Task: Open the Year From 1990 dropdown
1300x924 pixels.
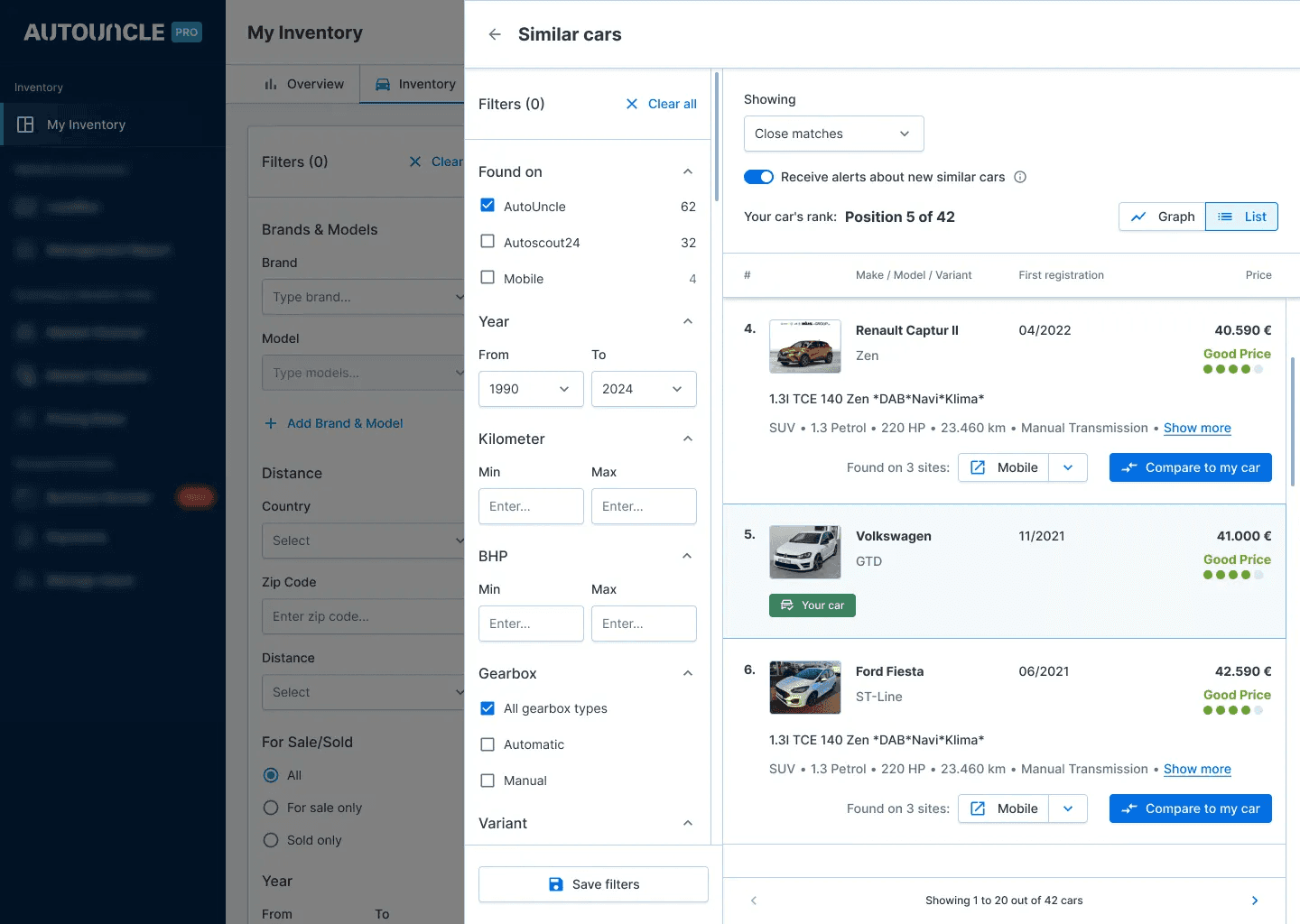Action: click(x=531, y=389)
